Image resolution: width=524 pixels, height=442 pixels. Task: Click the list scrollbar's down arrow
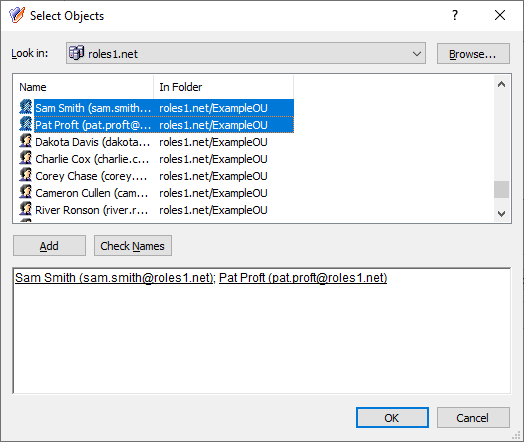click(x=501, y=213)
